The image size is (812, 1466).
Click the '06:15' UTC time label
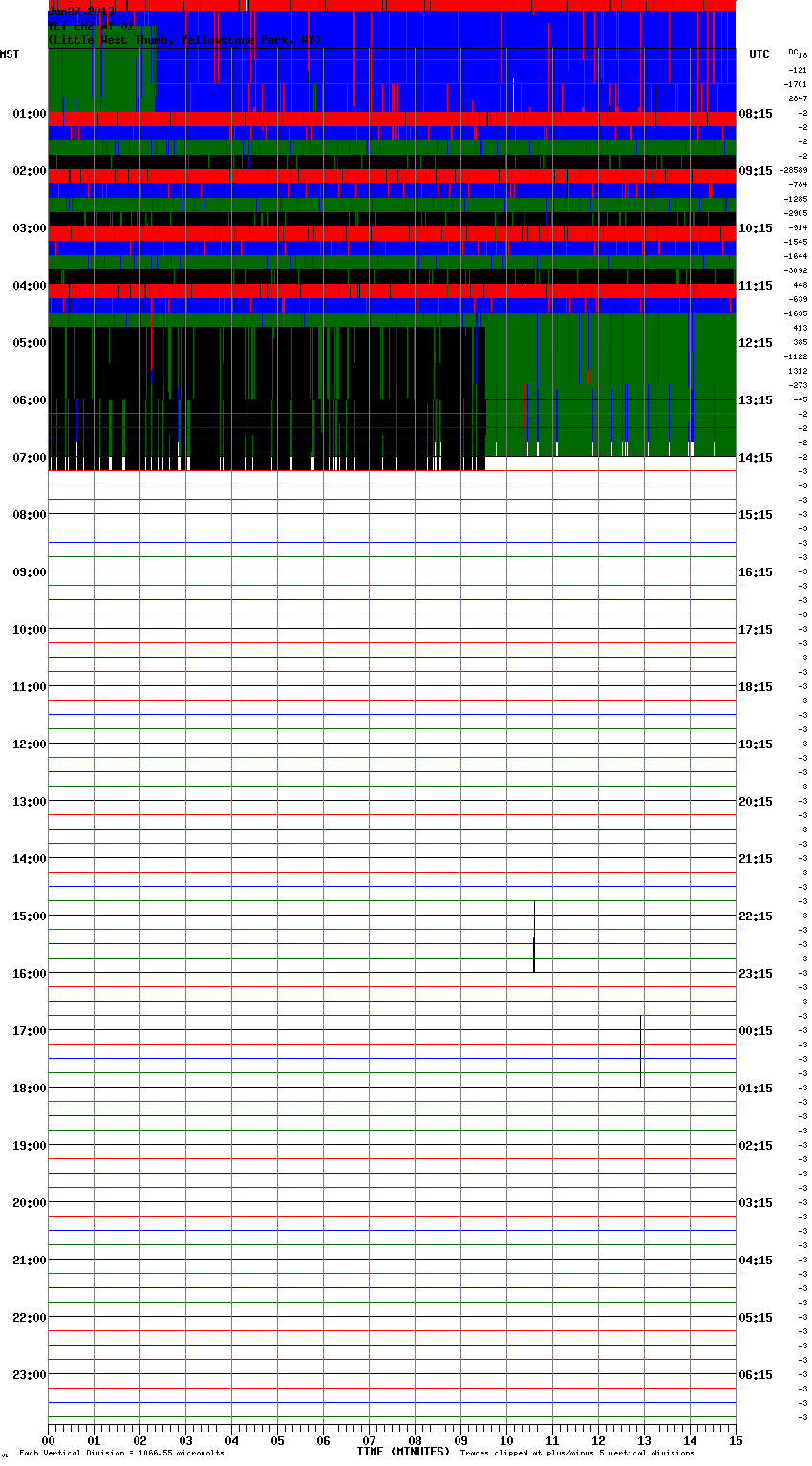pos(756,1375)
